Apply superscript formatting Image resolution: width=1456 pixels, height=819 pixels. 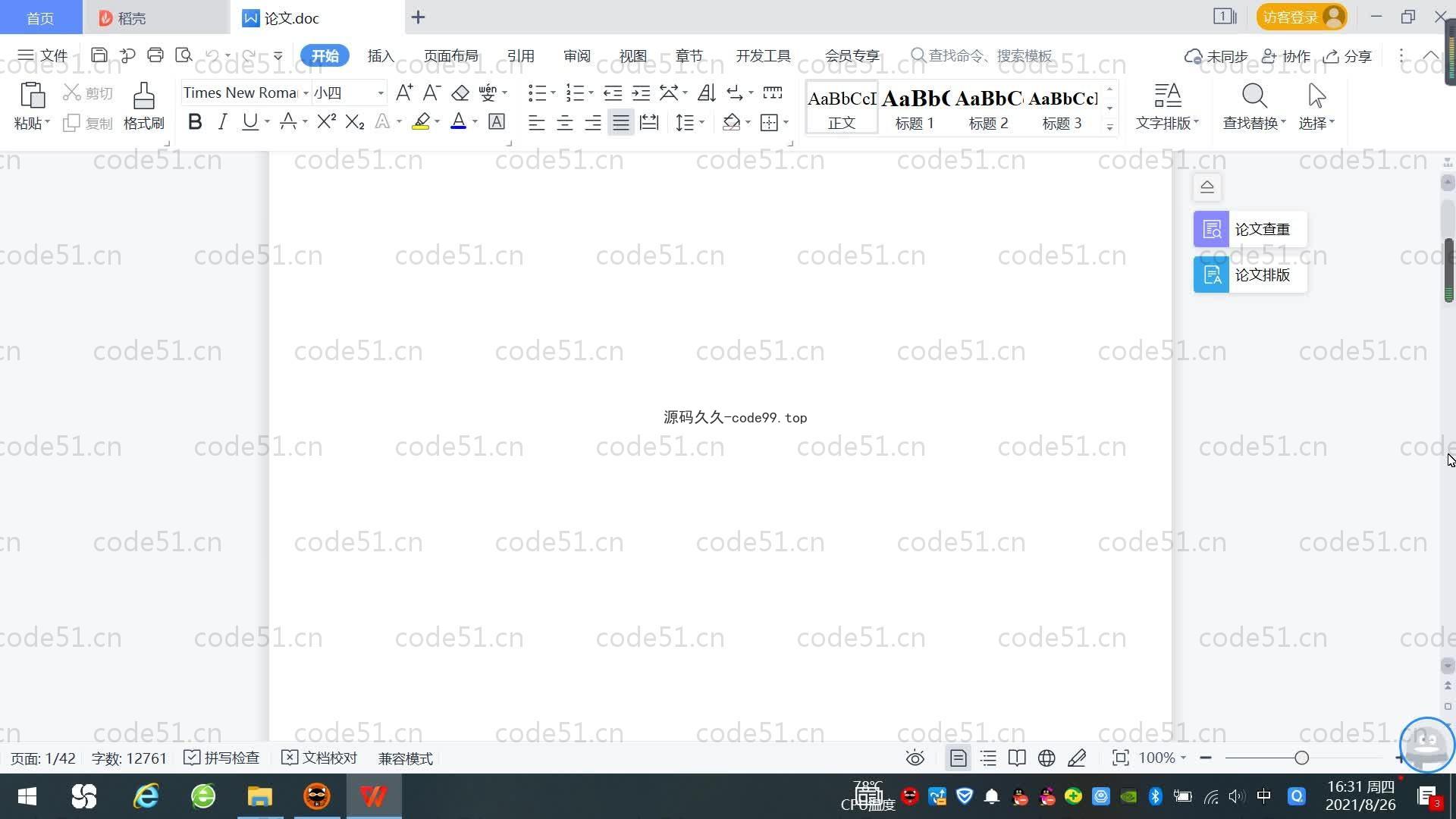[326, 122]
